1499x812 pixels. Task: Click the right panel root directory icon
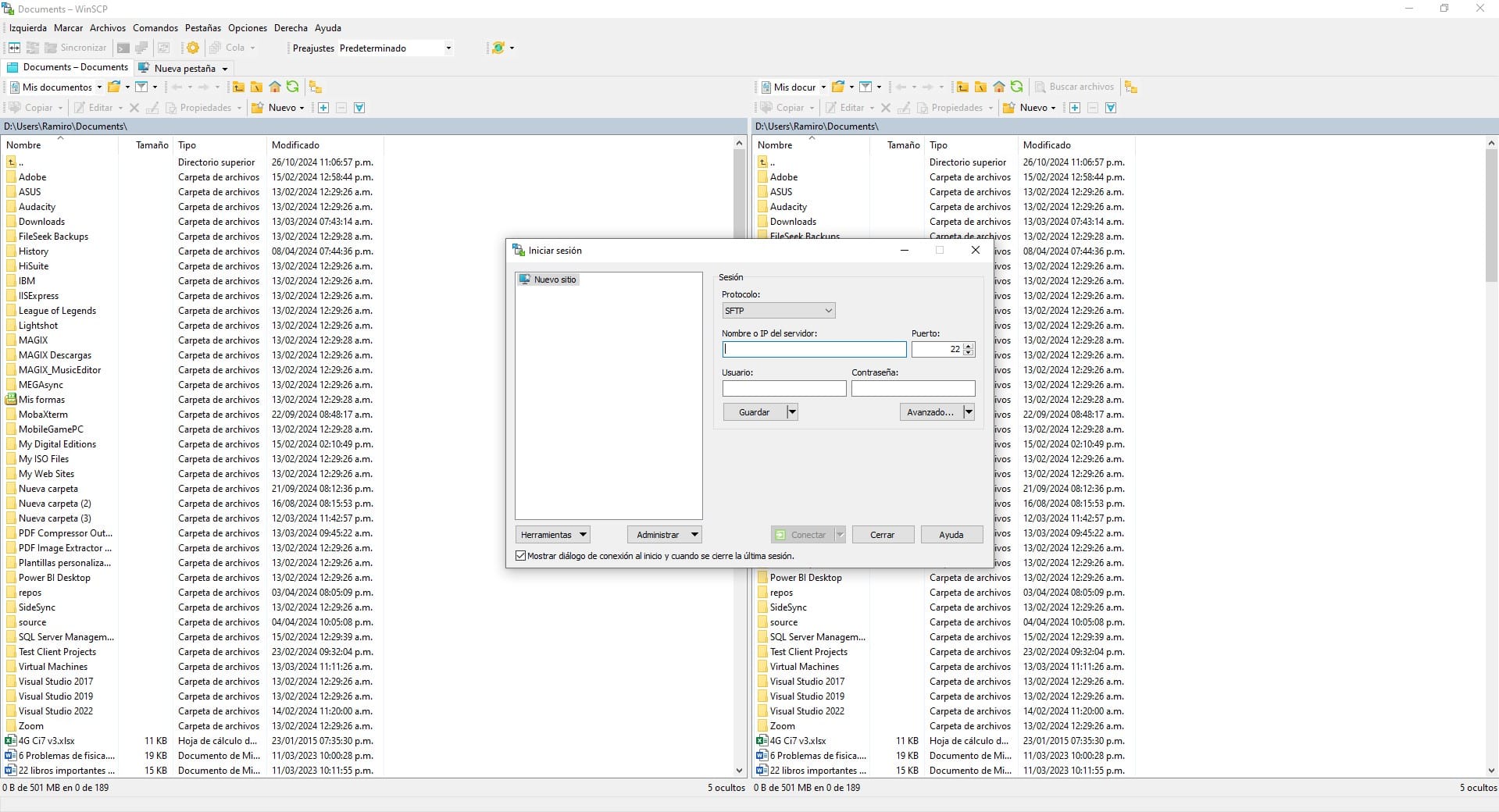(x=981, y=87)
